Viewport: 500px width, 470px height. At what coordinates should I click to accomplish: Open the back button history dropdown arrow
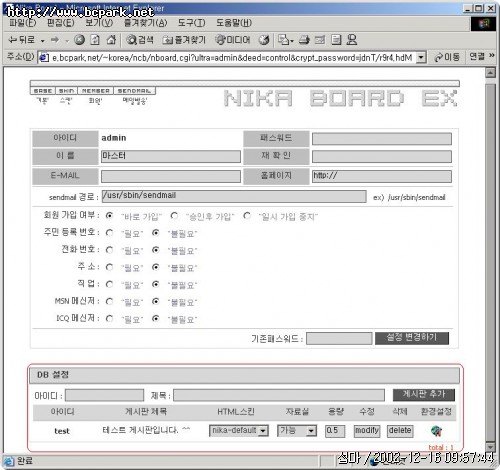point(43,41)
